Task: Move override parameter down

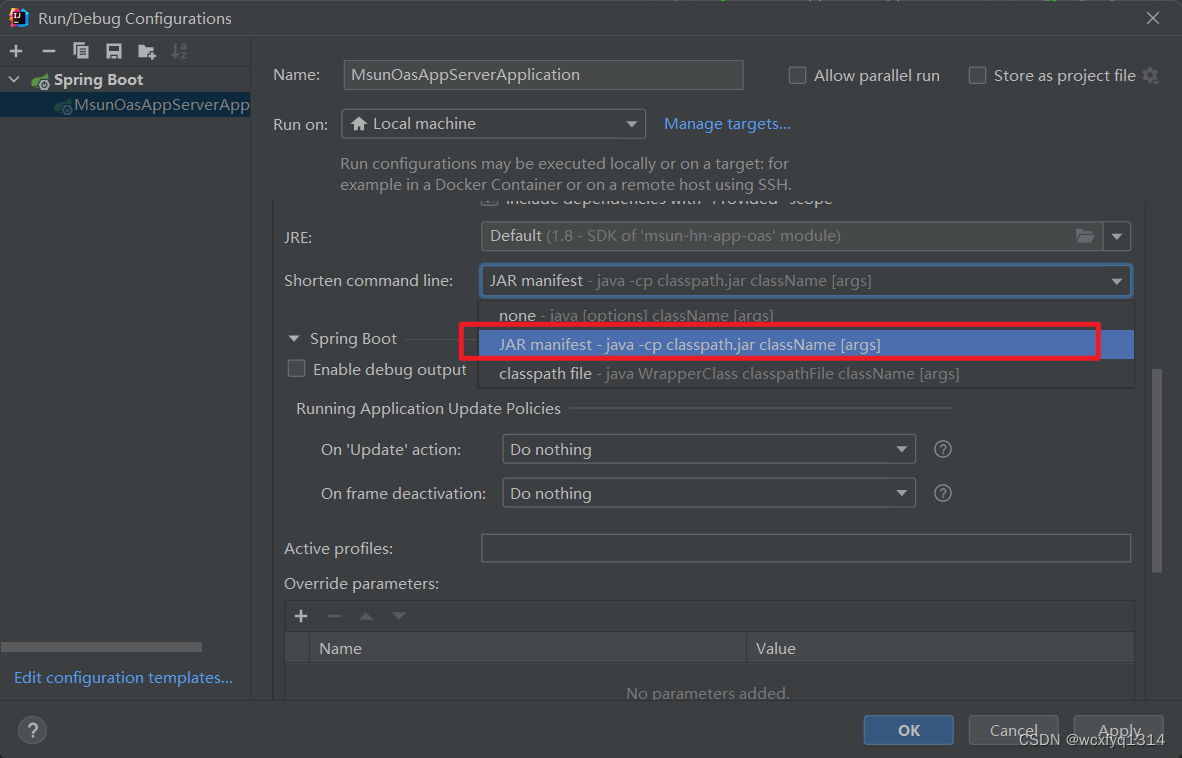Action: 399,616
